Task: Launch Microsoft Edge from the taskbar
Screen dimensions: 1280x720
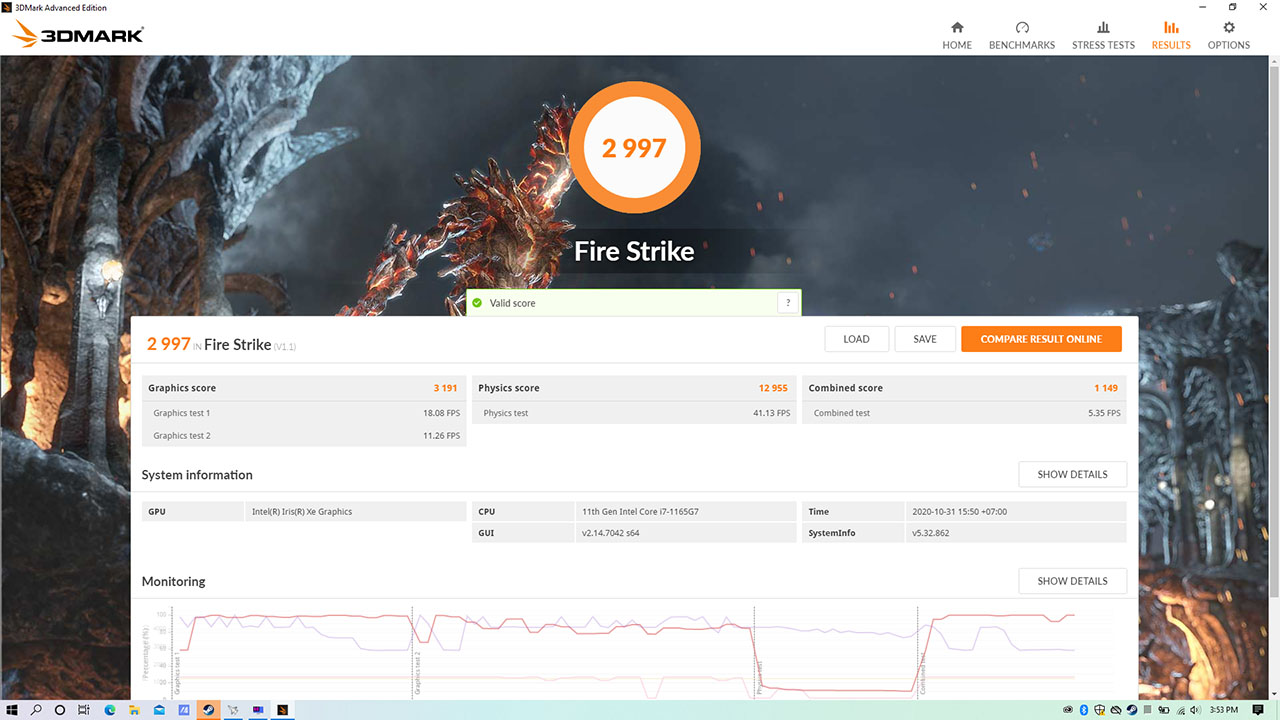Action: [110, 710]
